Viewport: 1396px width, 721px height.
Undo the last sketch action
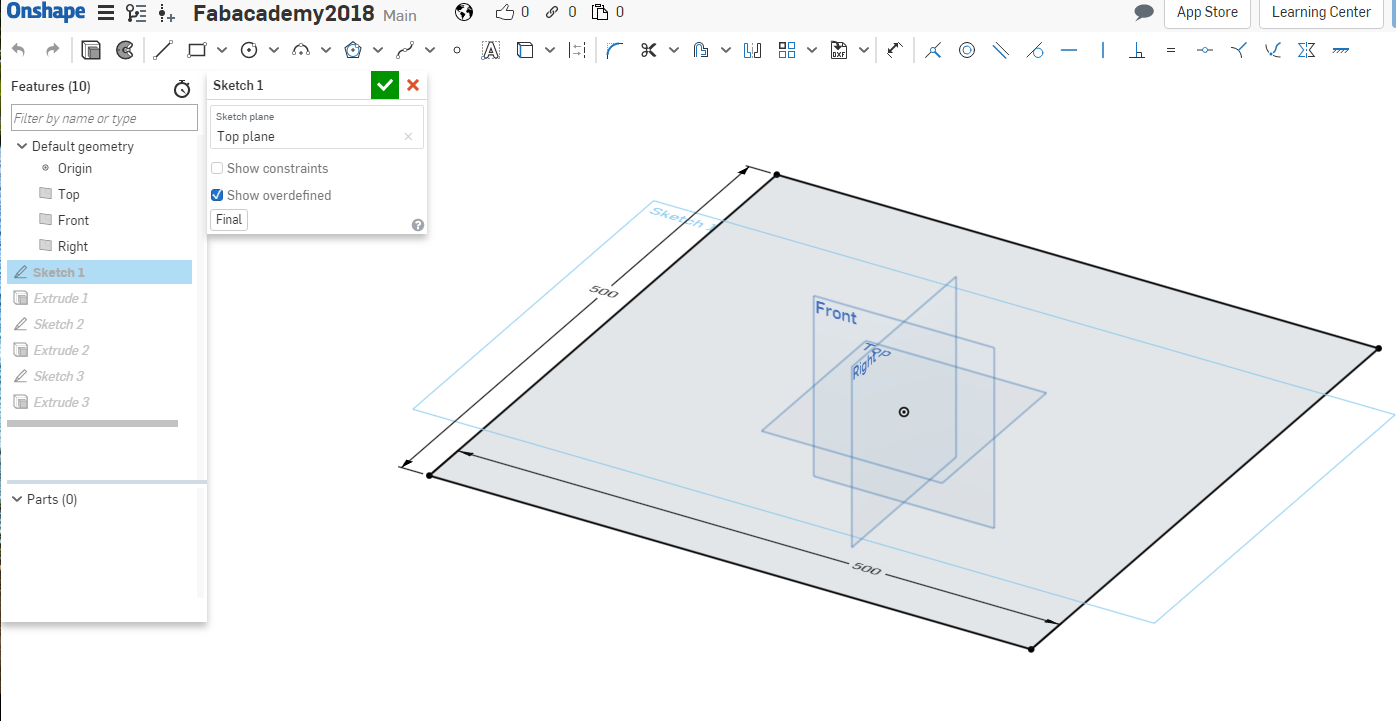(18, 50)
